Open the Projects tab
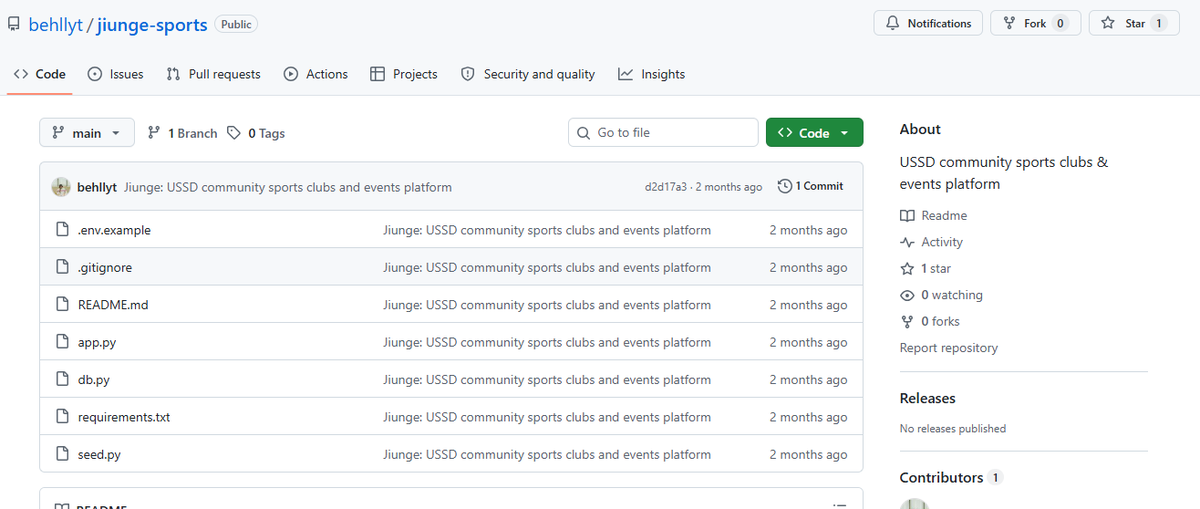This screenshot has height=509, width=1200. (x=404, y=74)
